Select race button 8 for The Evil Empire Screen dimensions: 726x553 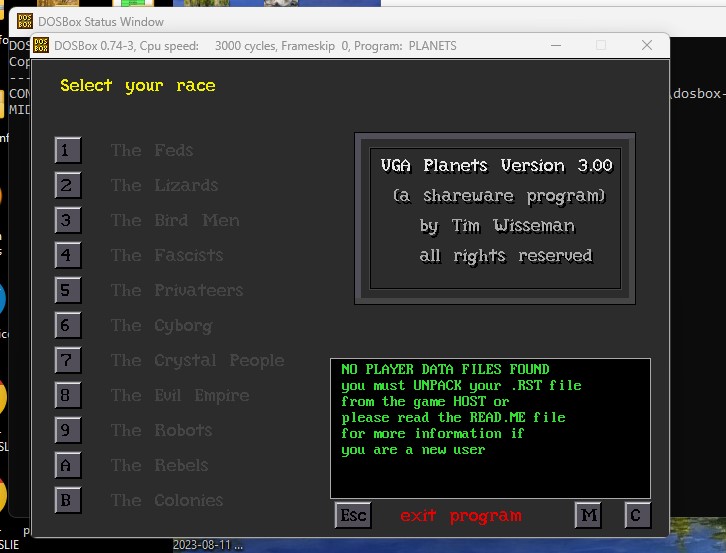click(x=68, y=395)
